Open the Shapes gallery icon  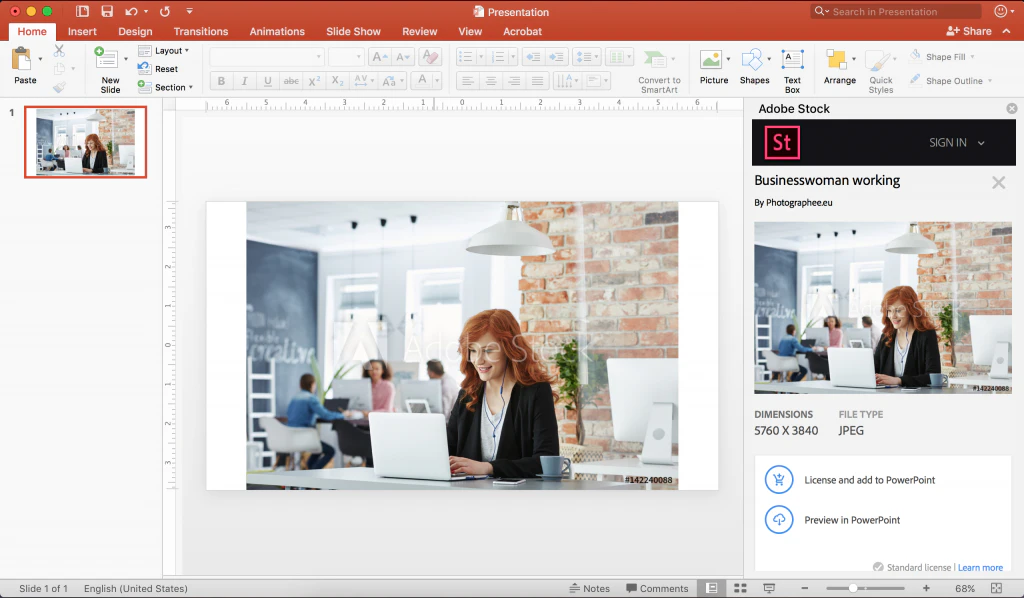click(752, 60)
